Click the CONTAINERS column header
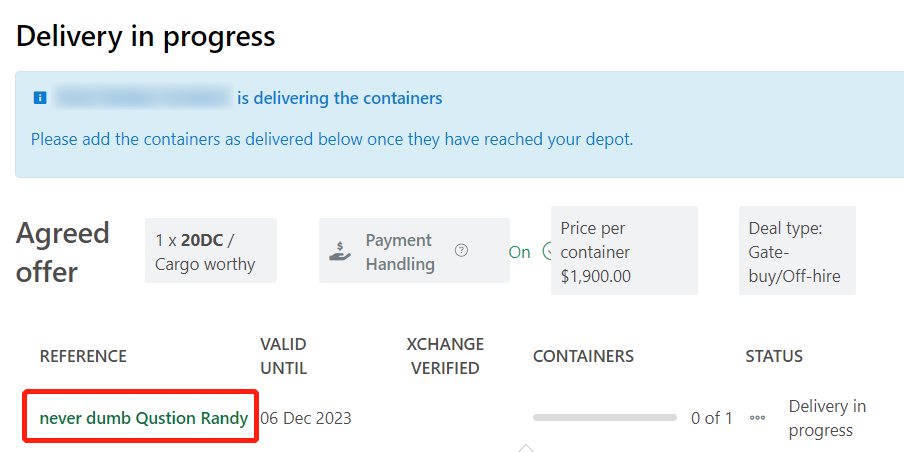Screen dimensions: 904x452 [583, 356]
